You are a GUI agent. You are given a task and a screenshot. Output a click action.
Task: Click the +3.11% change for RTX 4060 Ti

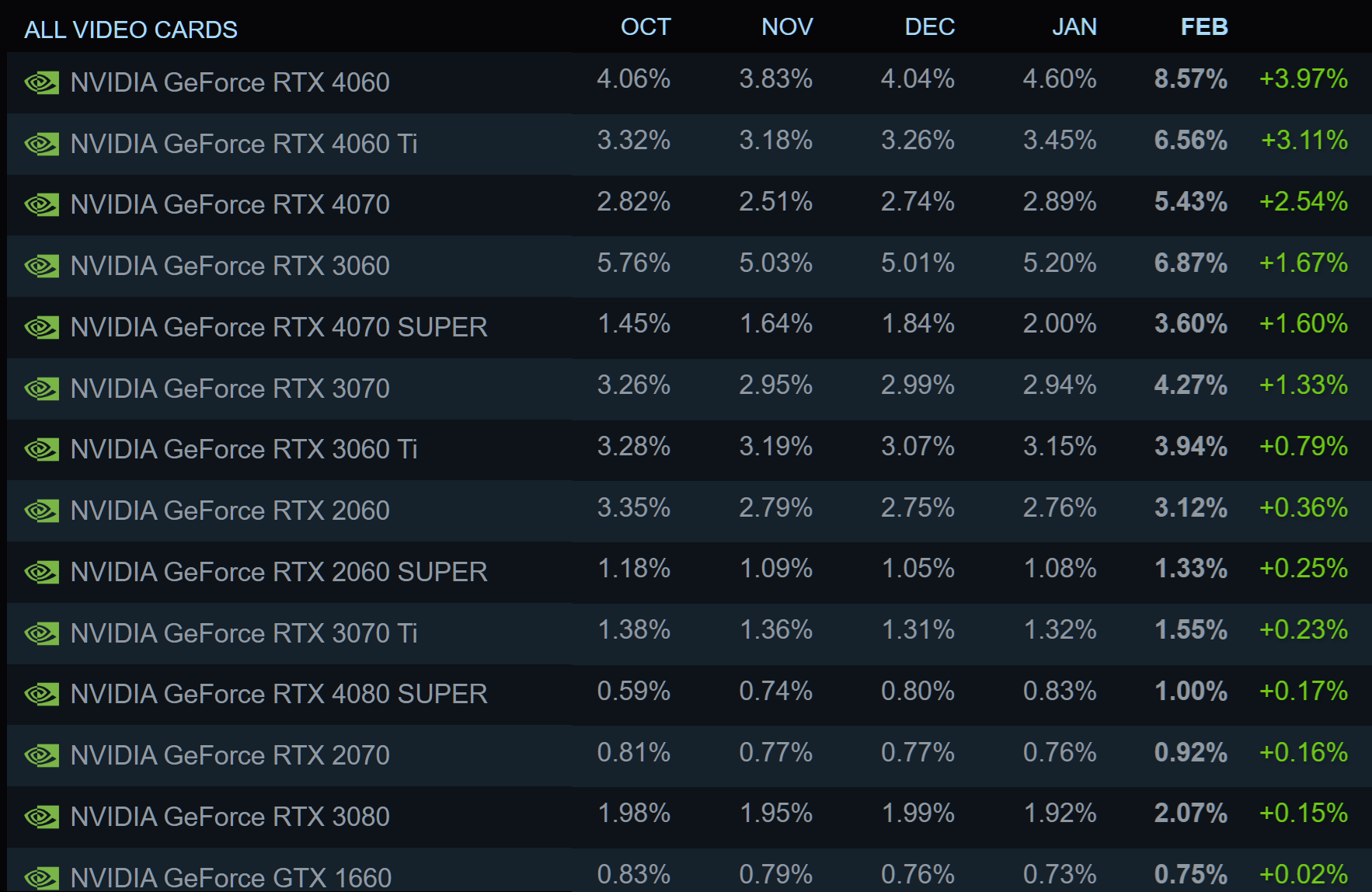(x=1304, y=141)
